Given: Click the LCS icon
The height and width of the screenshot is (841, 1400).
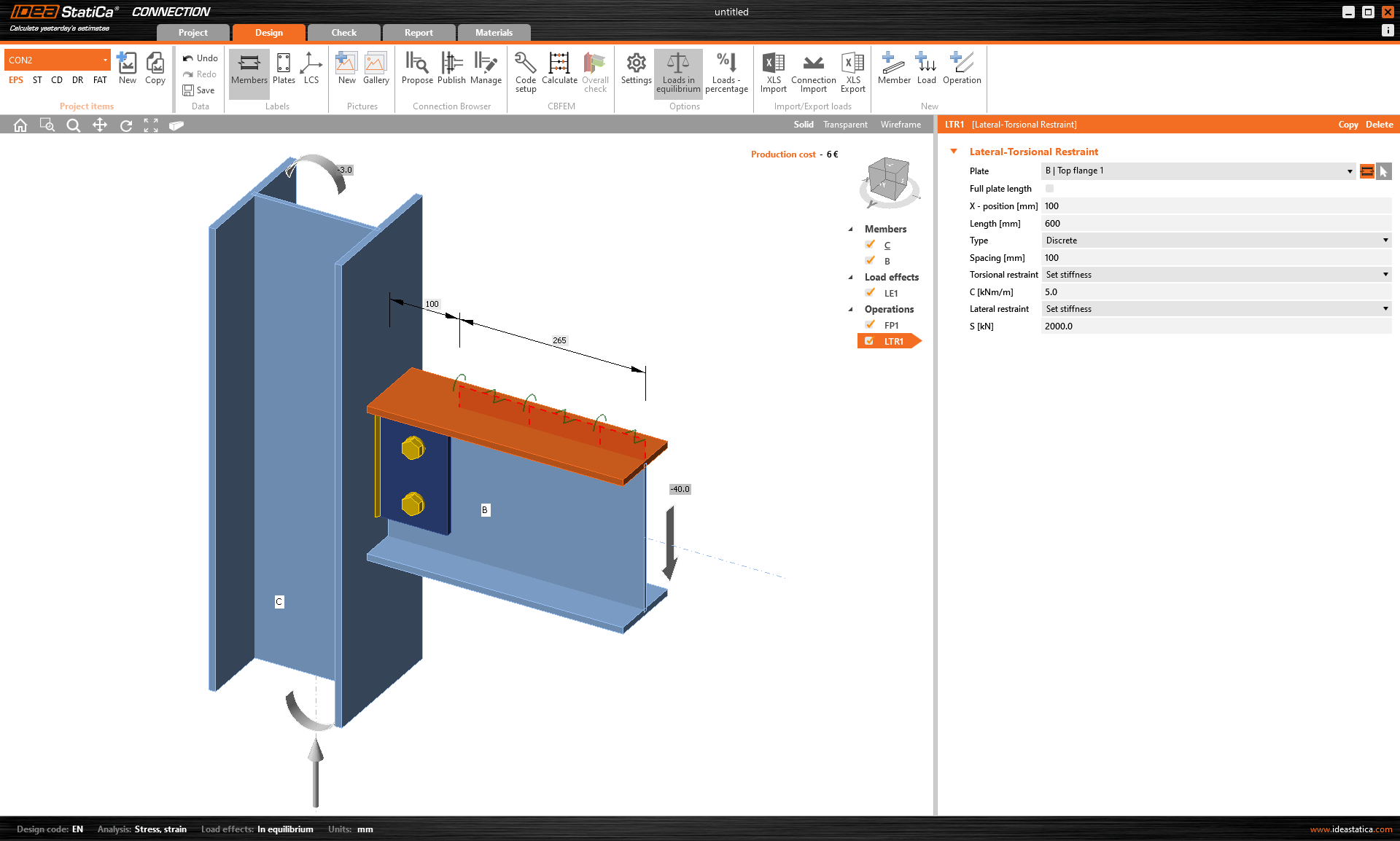Looking at the screenshot, I should point(311,71).
